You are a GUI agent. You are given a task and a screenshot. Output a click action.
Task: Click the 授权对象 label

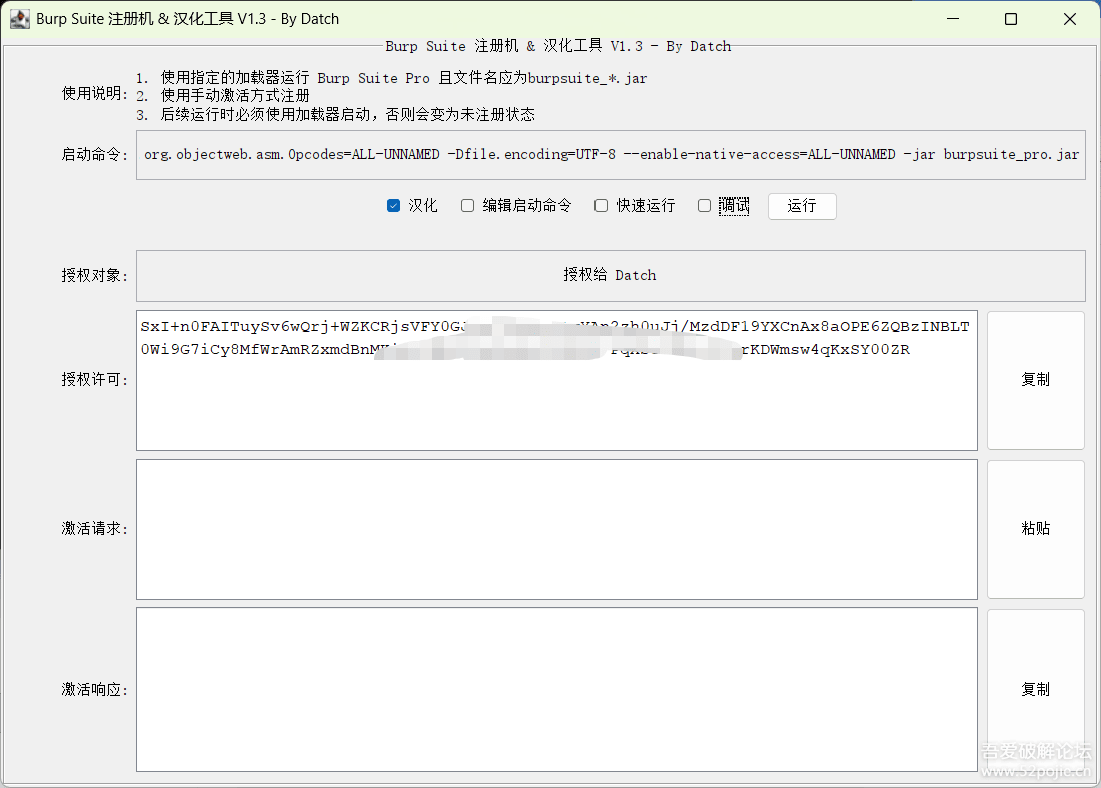(x=95, y=275)
